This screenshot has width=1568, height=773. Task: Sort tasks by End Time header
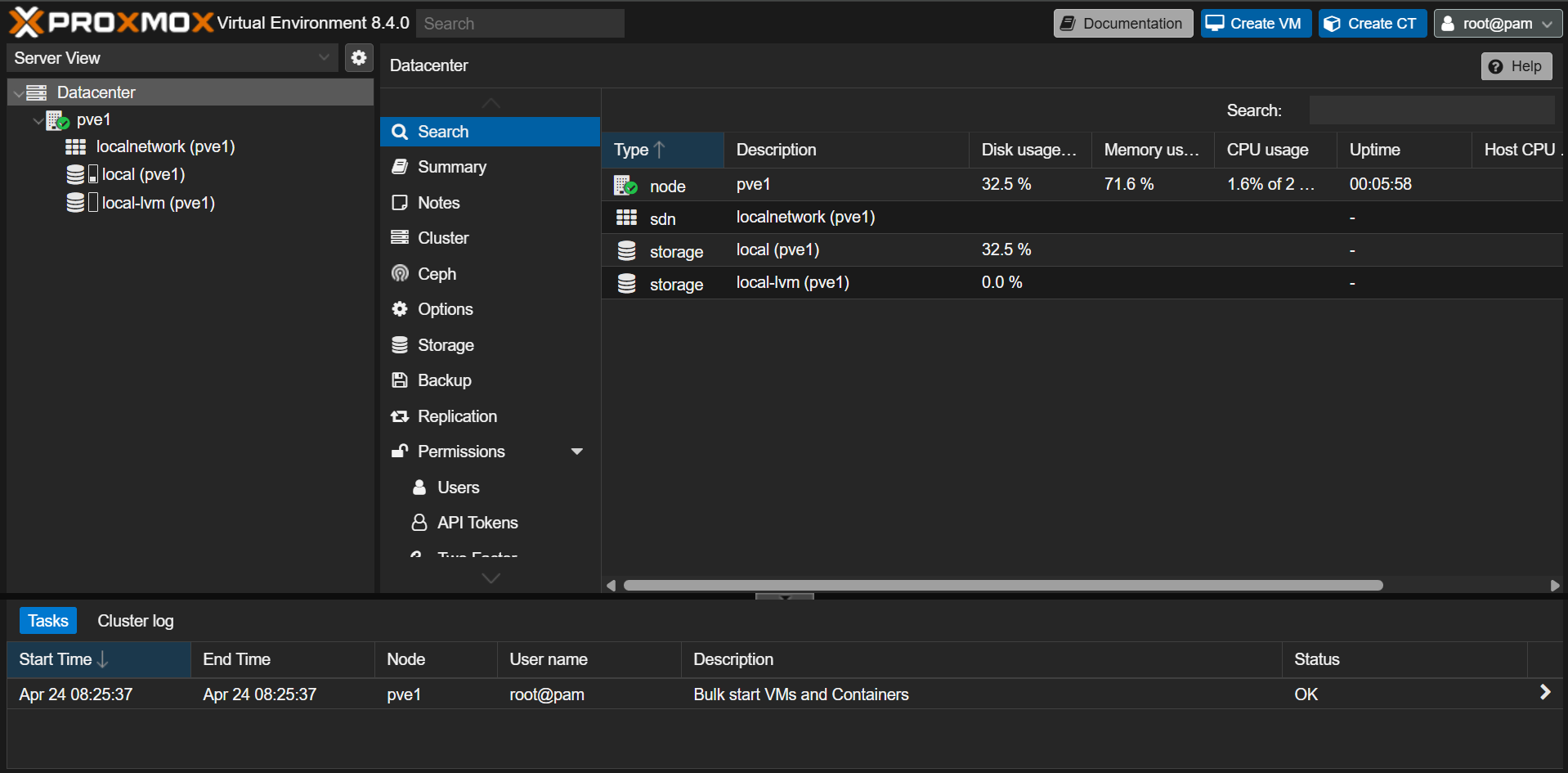click(283, 659)
